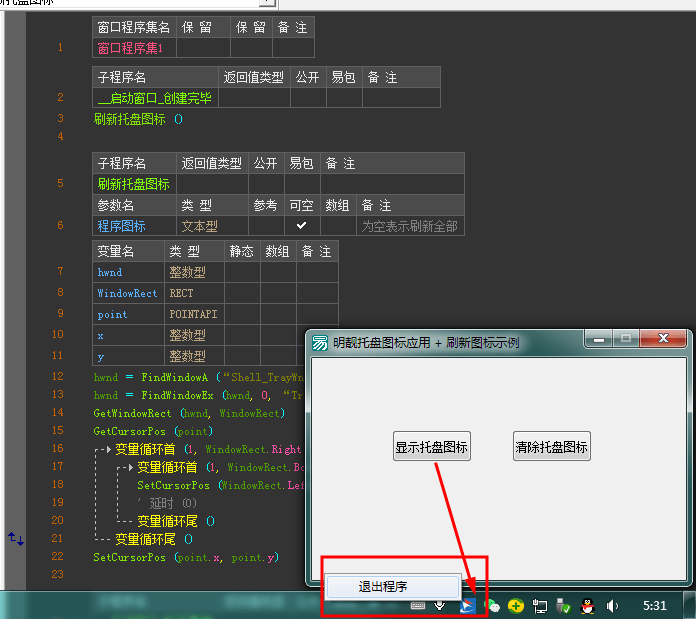The width and height of the screenshot is (696, 619).
Task: Collapse the inner 变量循环首 loop arrow
Action: tap(130, 467)
